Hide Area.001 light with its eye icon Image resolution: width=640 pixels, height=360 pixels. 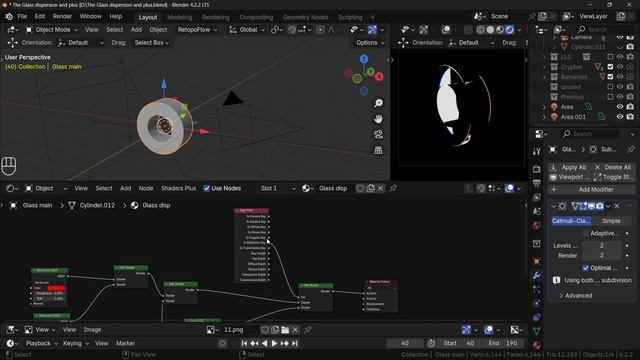pyautogui.click(x=620, y=117)
